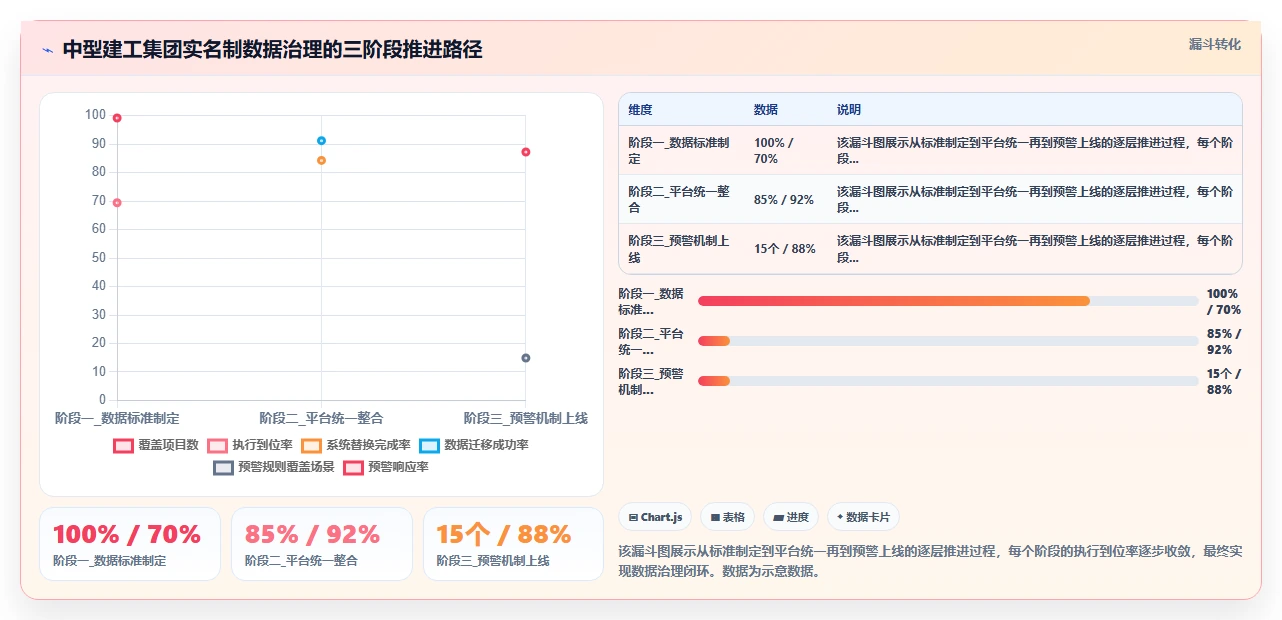This screenshot has width=1282, height=620.
Task: Click the lightning icon beside the title
Action: point(47,50)
